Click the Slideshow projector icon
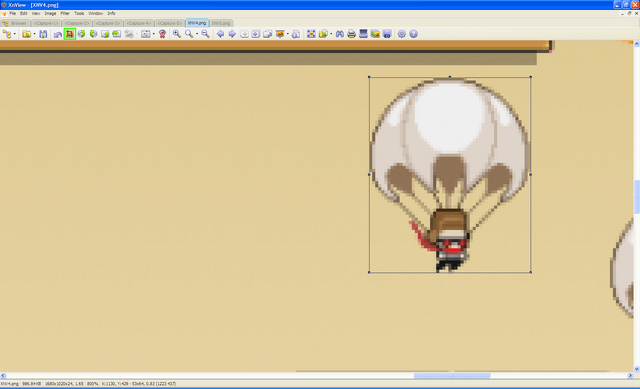 click(280, 34)
